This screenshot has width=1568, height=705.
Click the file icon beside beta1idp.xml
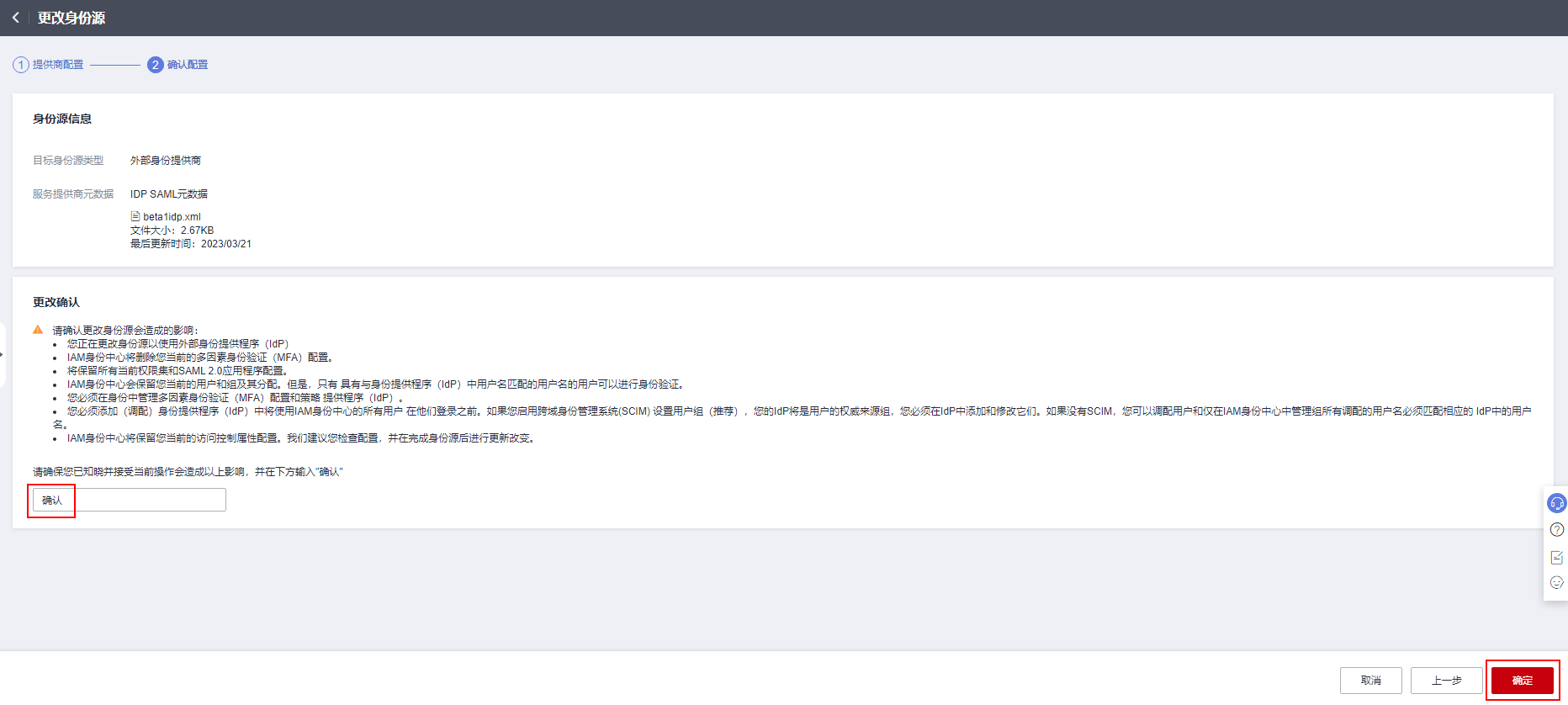(135, 216)
